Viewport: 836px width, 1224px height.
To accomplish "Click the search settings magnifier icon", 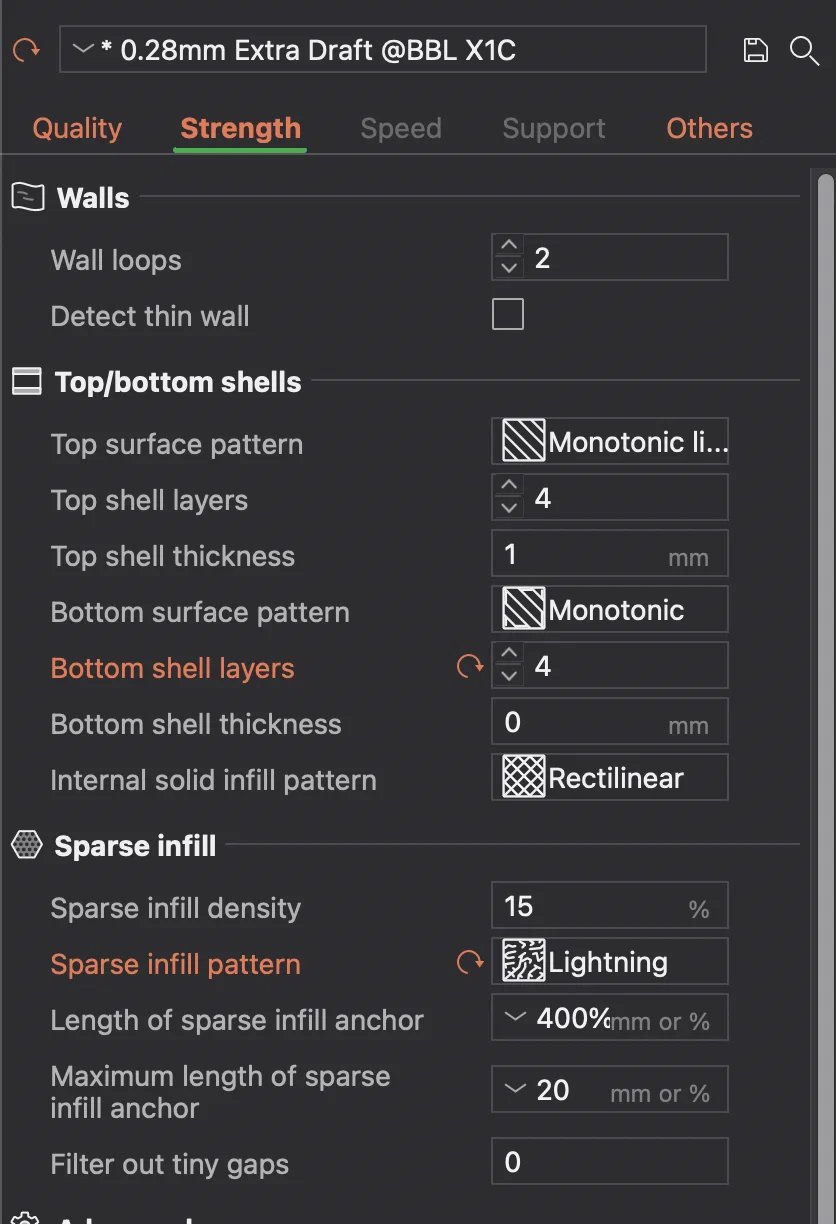I will click(804, 50).
